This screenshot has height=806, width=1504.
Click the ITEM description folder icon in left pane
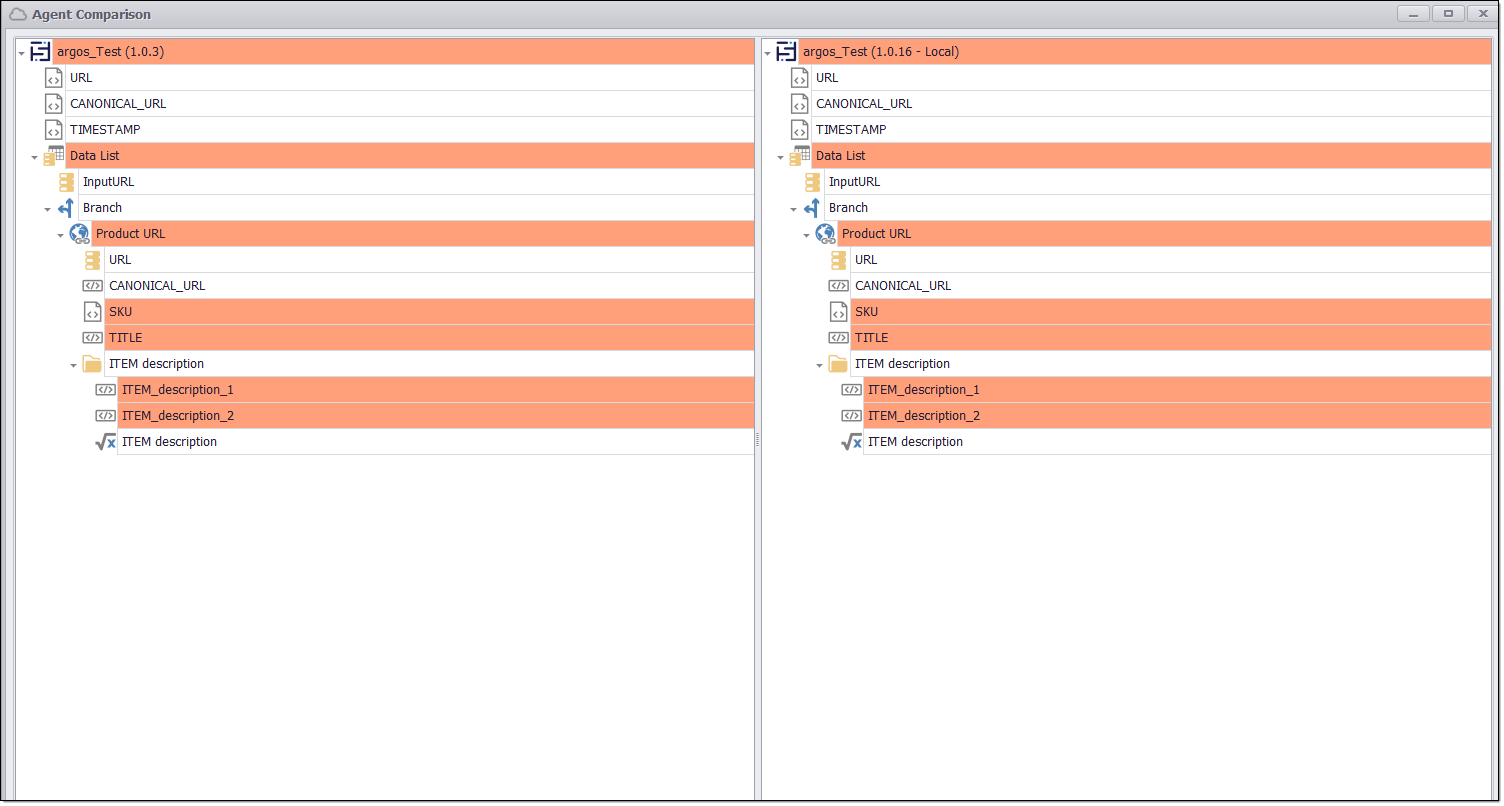[x=92, y=364]
